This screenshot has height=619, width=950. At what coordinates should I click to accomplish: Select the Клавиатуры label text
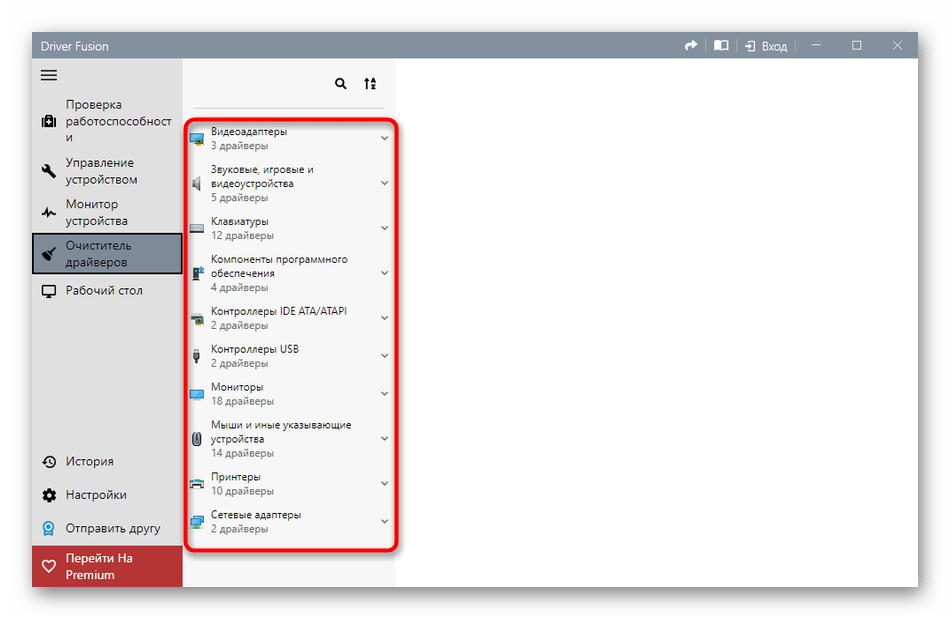[x=240, y=221]
